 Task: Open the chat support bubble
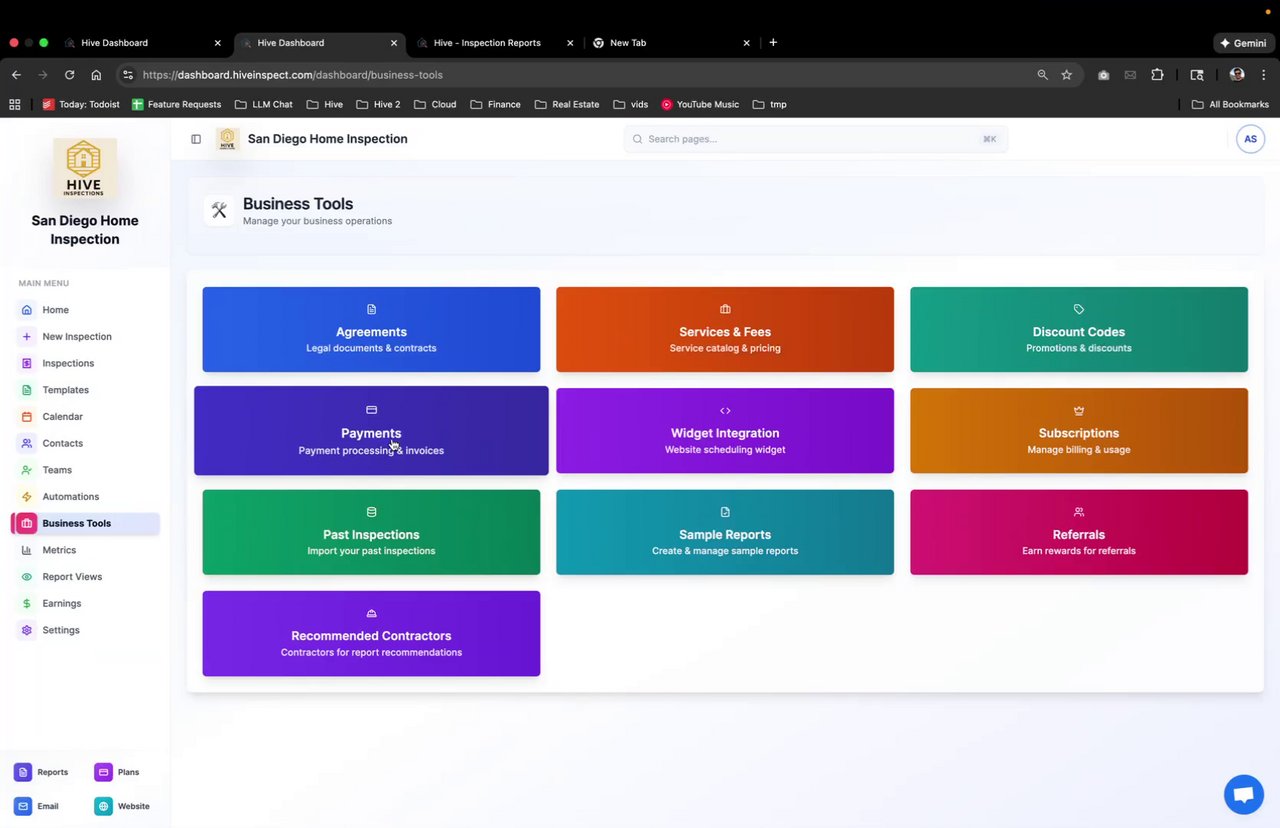click(1244, 795)
